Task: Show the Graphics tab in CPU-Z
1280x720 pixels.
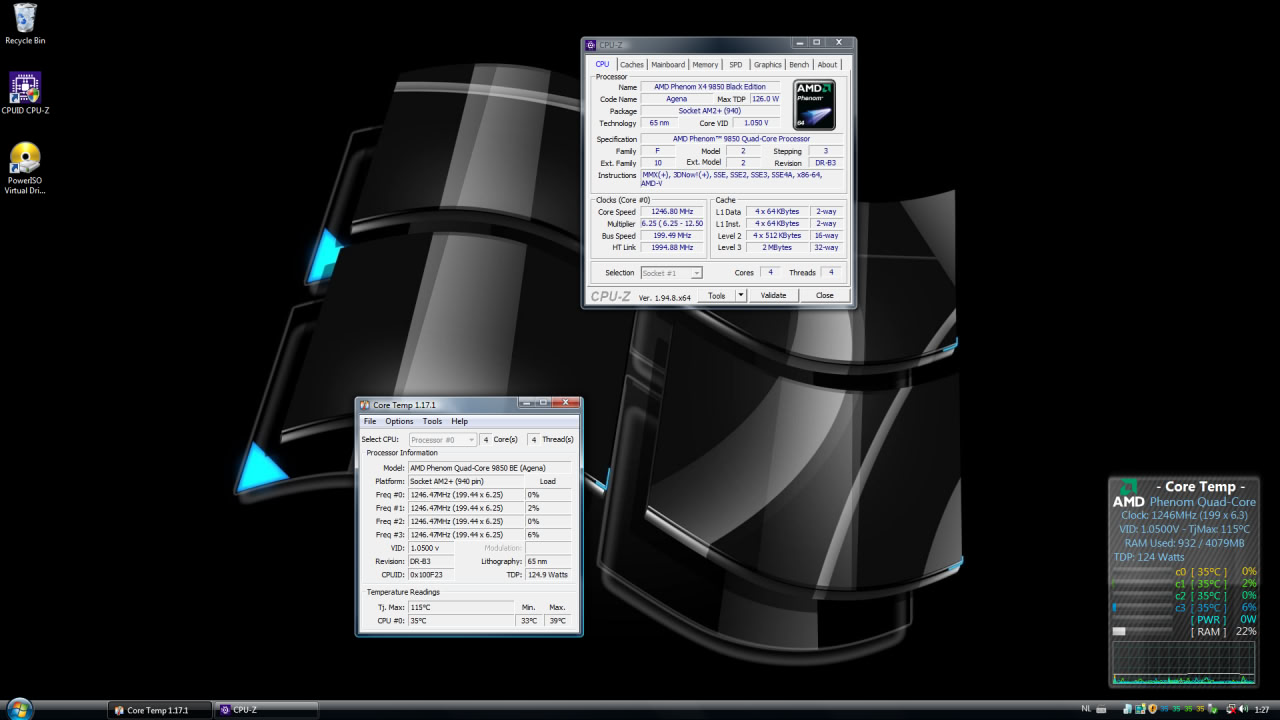Action: click(x=768, y=65)
